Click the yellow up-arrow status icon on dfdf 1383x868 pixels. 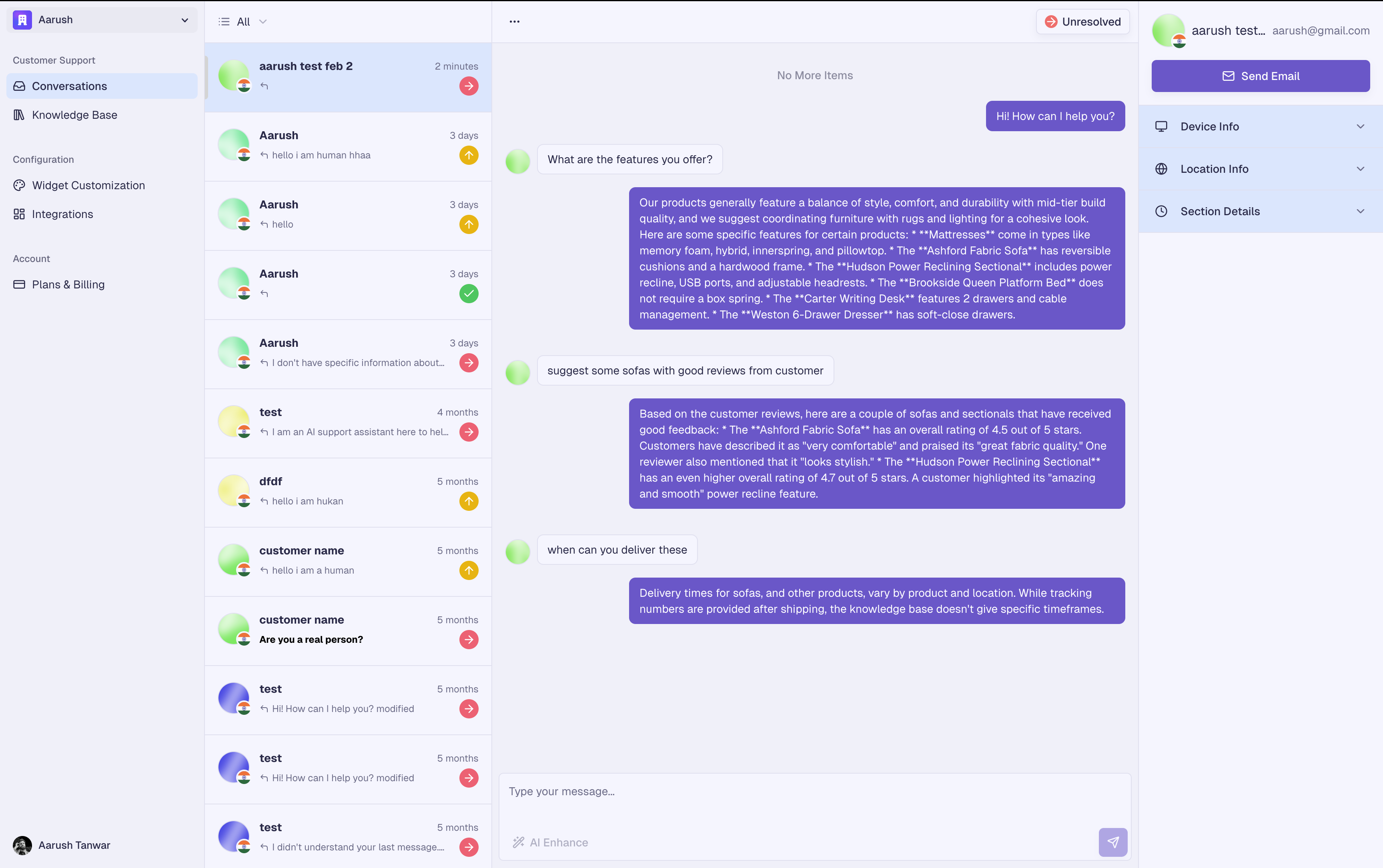[x=469, y=501]
